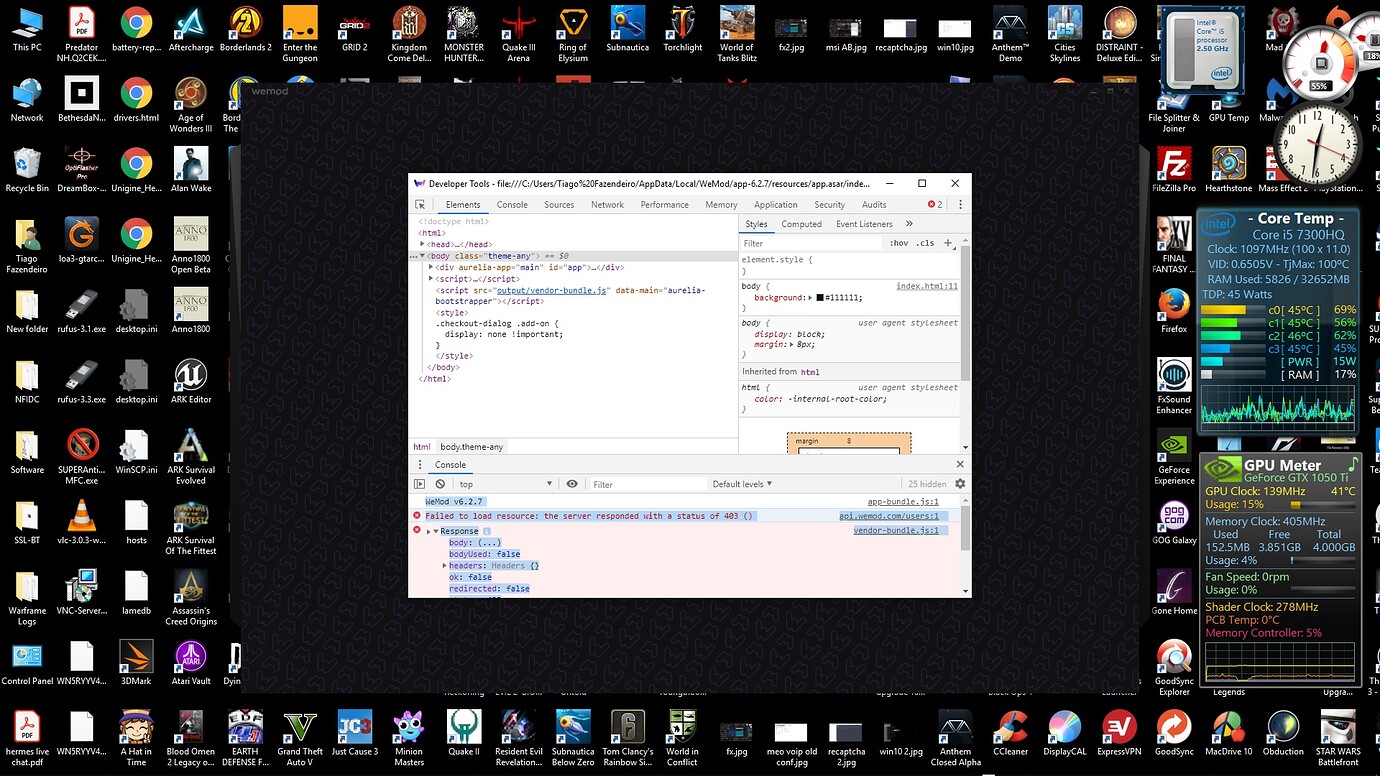Image resolution: width=1380 pixels, height=776 pixels.
Task: Open the Application tab
Action: pyautogui.click(x=776, y=205)
